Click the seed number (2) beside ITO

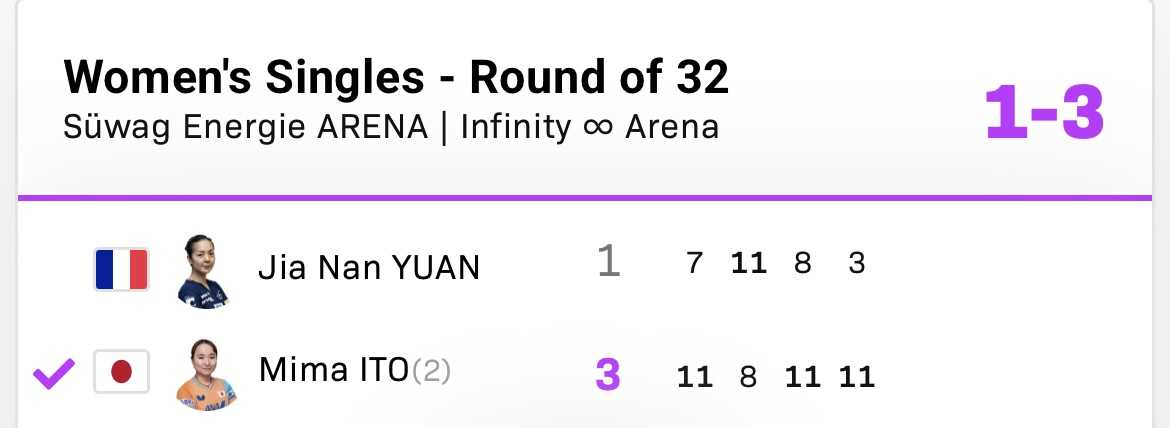pos(432,372)
